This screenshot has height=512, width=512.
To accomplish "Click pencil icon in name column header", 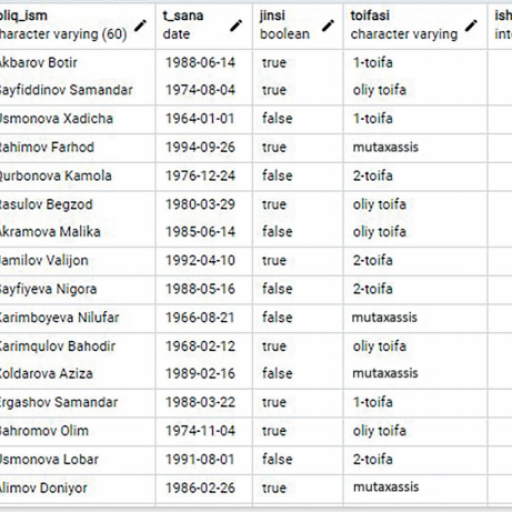I will [140, 25].
